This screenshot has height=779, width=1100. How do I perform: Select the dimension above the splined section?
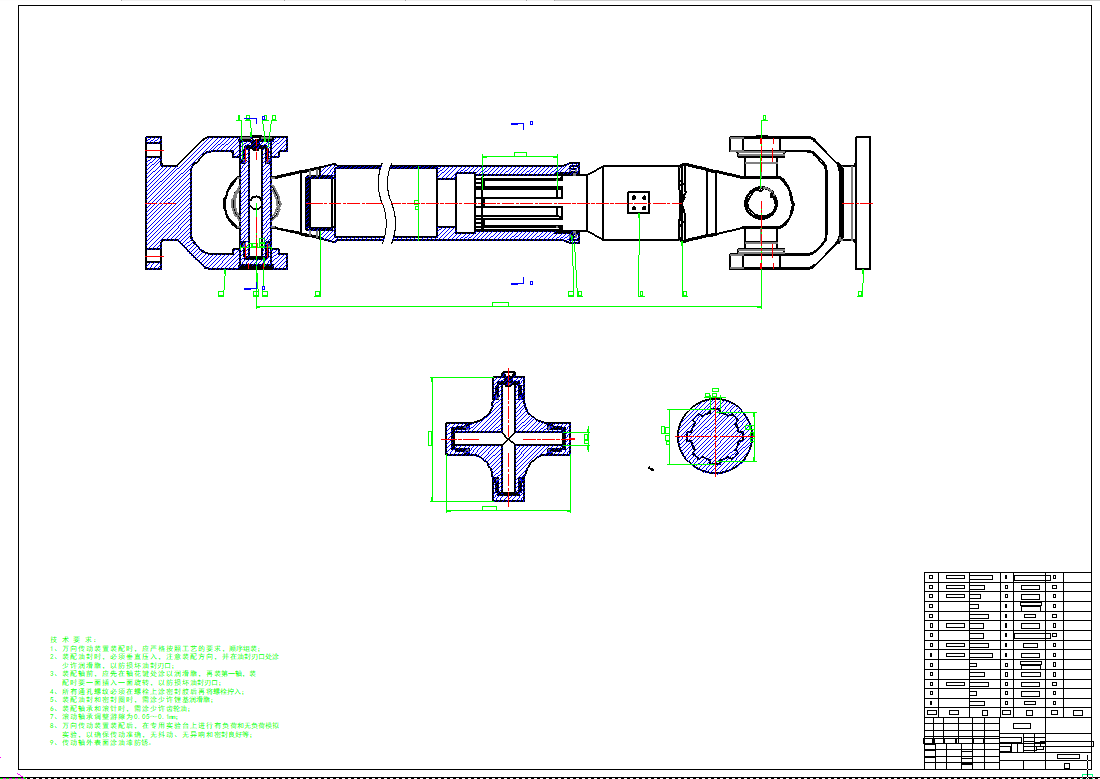pyautogui.click(x=519, y=155)
